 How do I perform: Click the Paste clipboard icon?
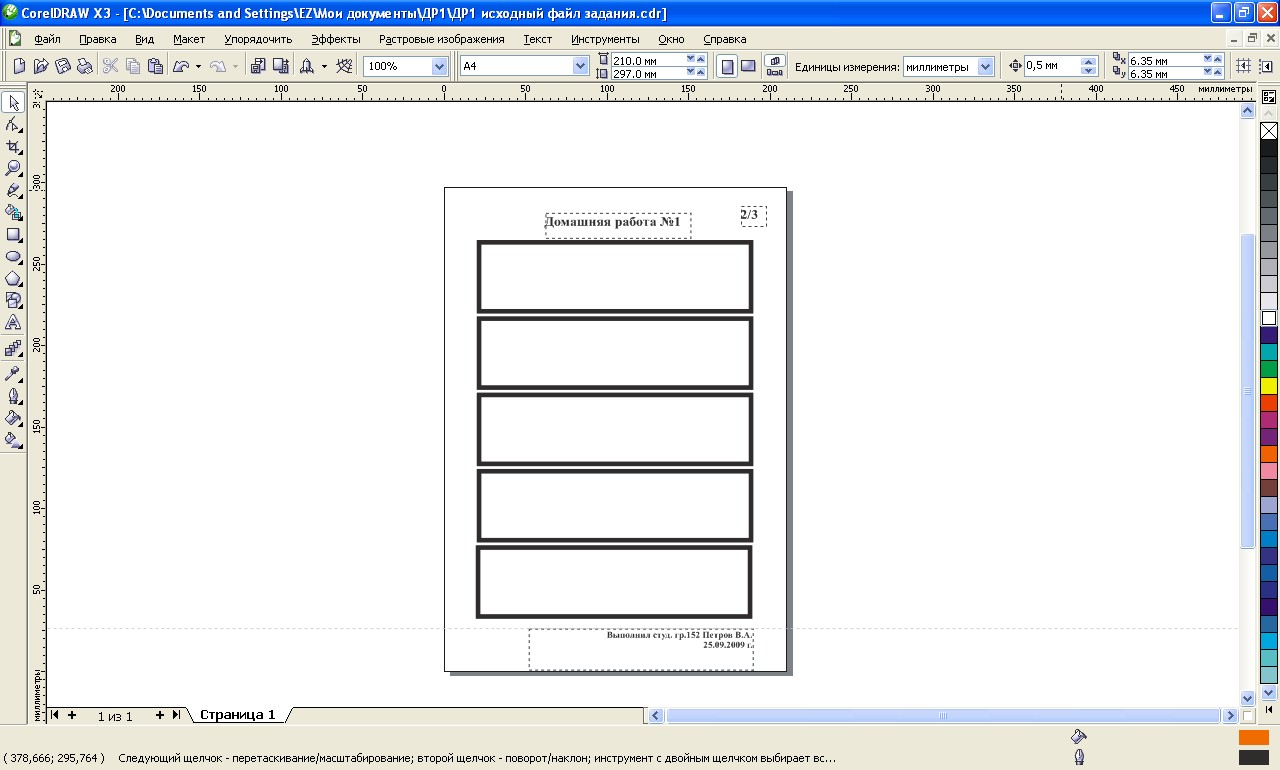pyautogui.click(x=155, y=66)
